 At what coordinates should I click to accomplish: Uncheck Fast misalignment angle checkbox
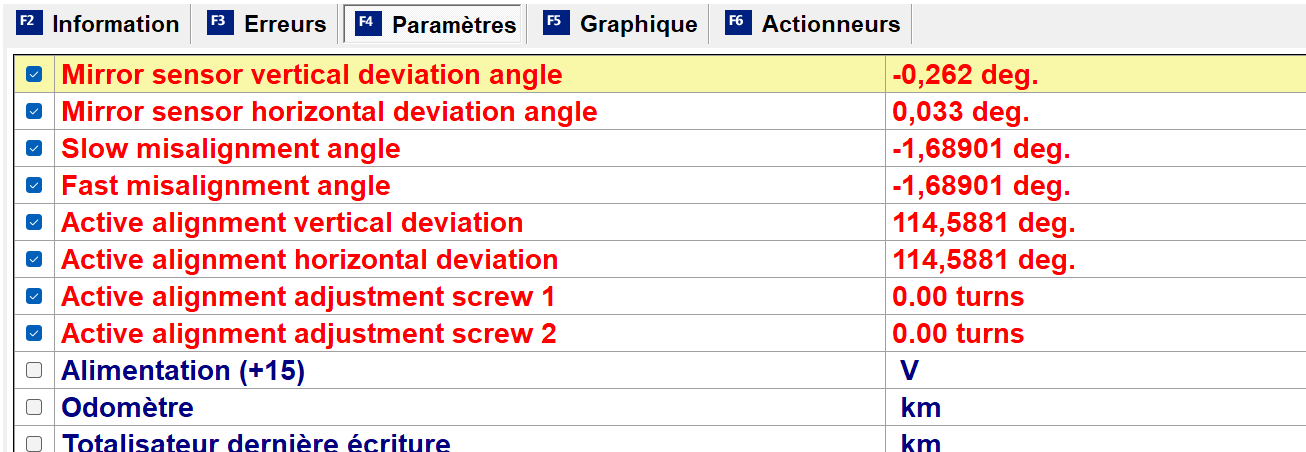(x=34, y=185)
